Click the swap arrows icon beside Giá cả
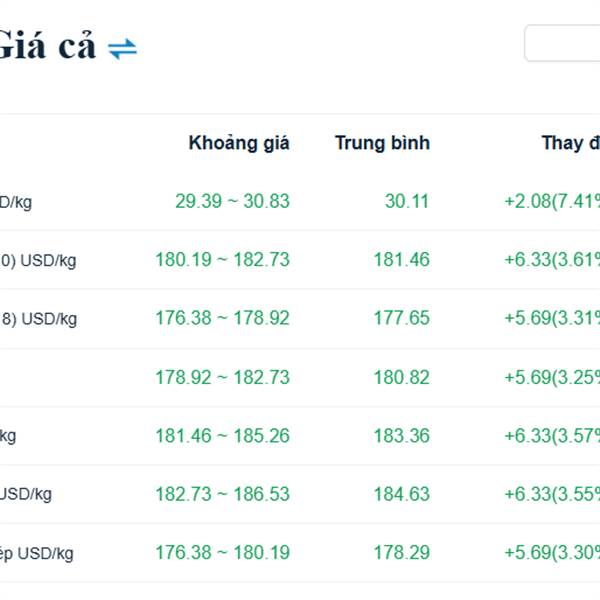 point(122,47)
